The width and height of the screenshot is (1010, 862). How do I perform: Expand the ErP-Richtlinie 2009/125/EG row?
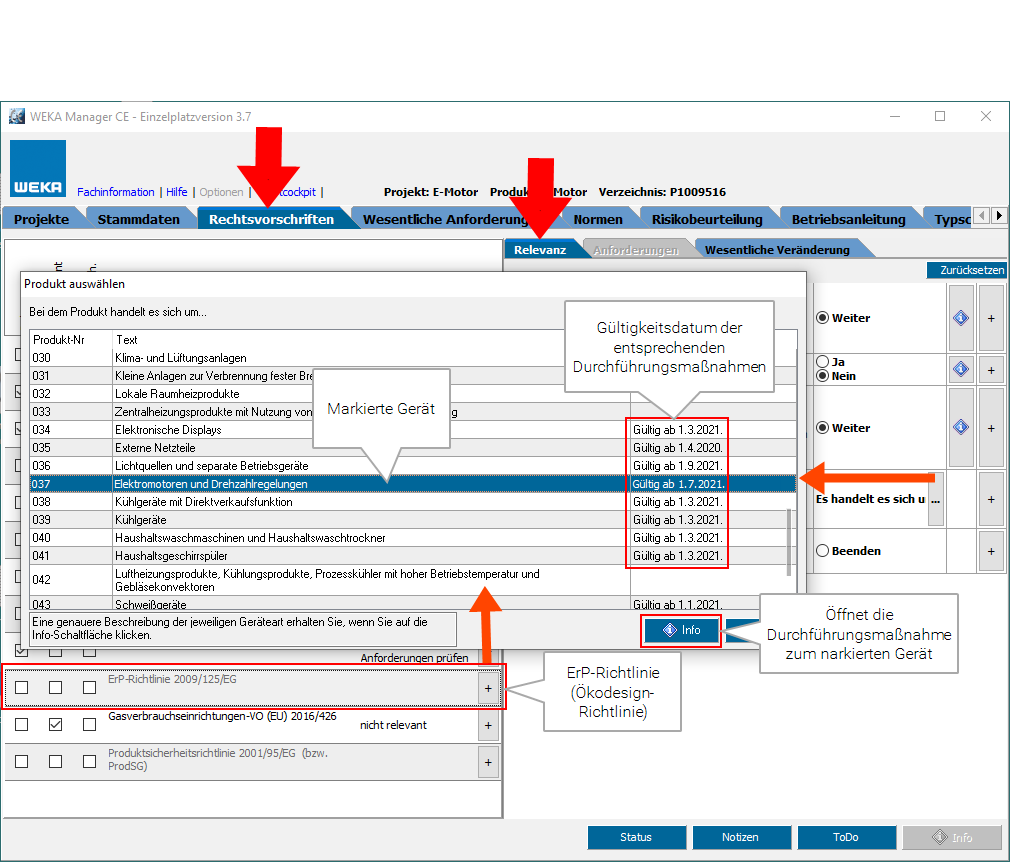coord(488,688)
